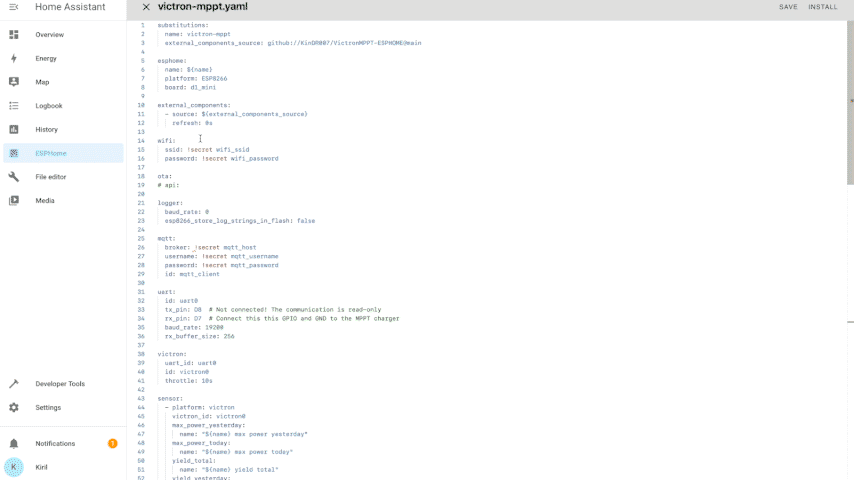Click the ESPHome icon in sidebar
854x480 pixels.
click(14, 153)
